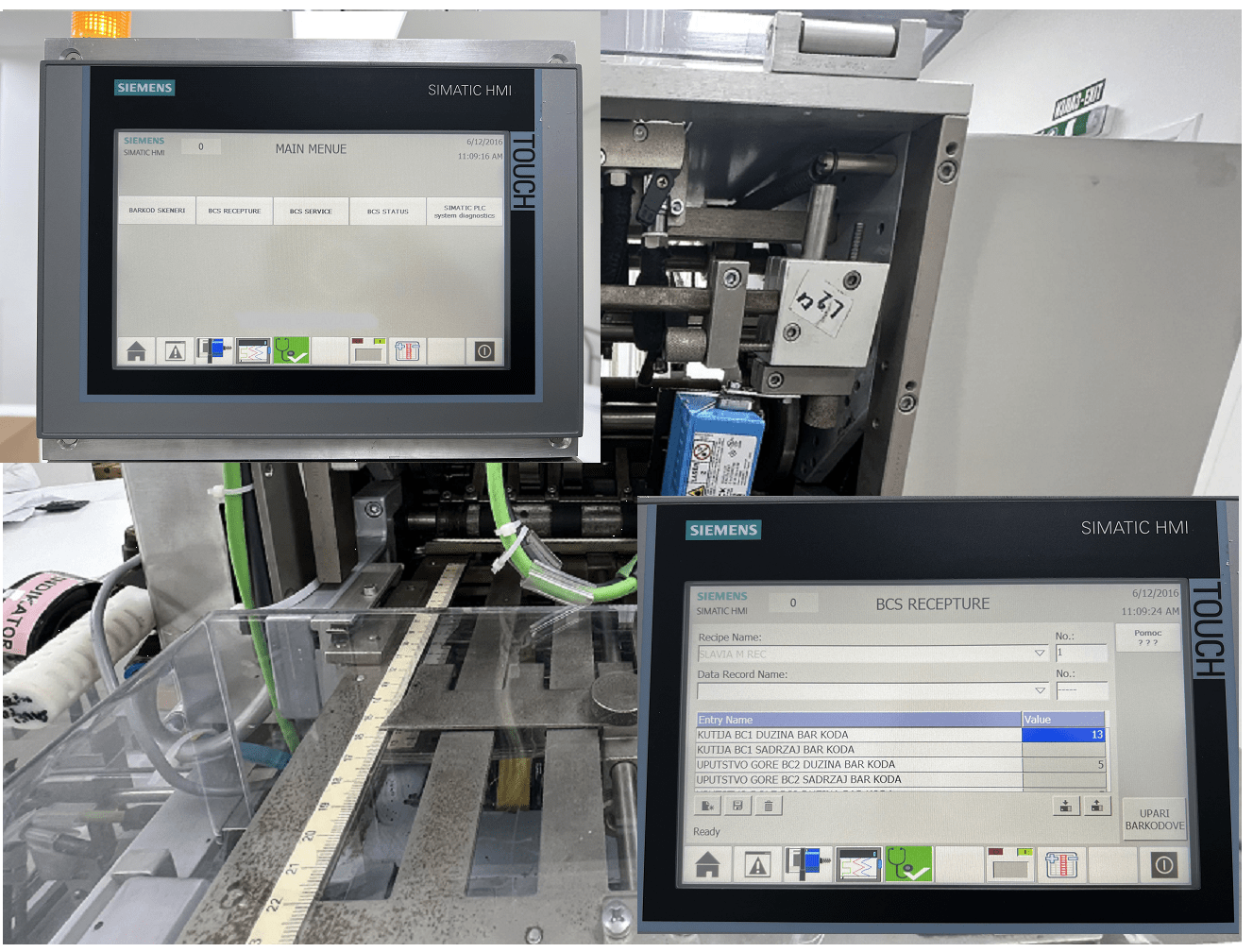Select the highlighted value cell showing 13
The height and width of the screenshot is (952, 1253).
pos(1063,735)
